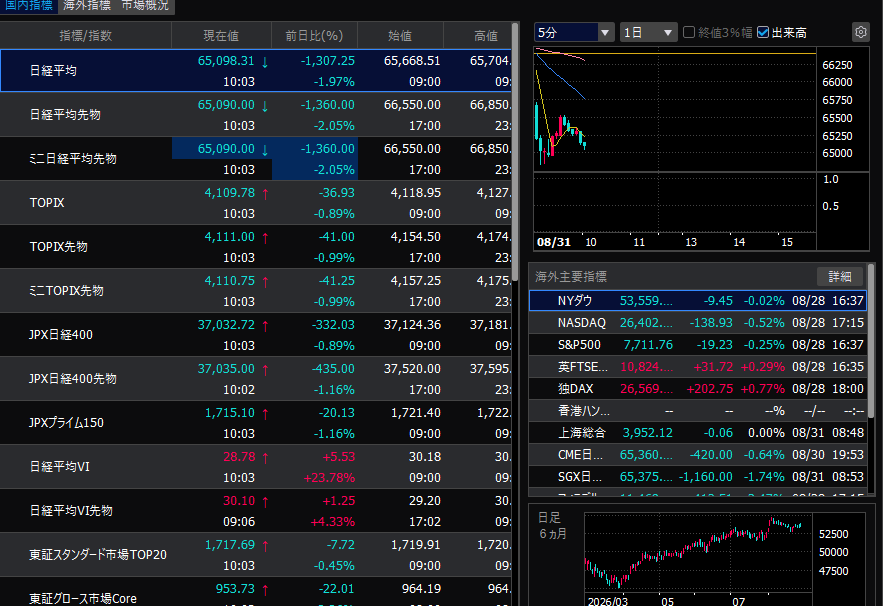Click the 日足 6ヵ月 daily chart
883x606 pixels.
(x=698, y=552)
